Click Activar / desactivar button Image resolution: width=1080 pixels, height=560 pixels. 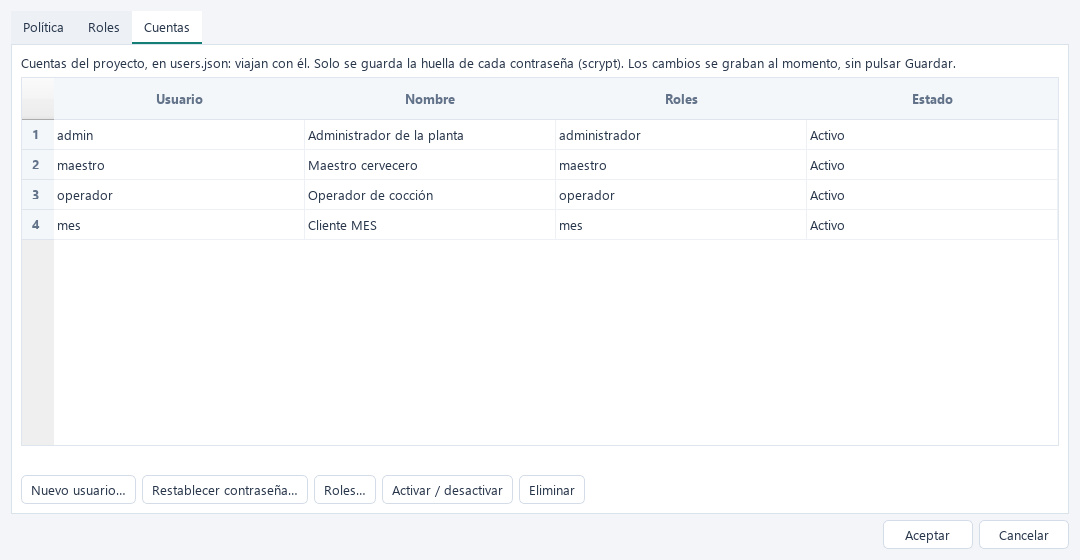click(x=447, y=490)
